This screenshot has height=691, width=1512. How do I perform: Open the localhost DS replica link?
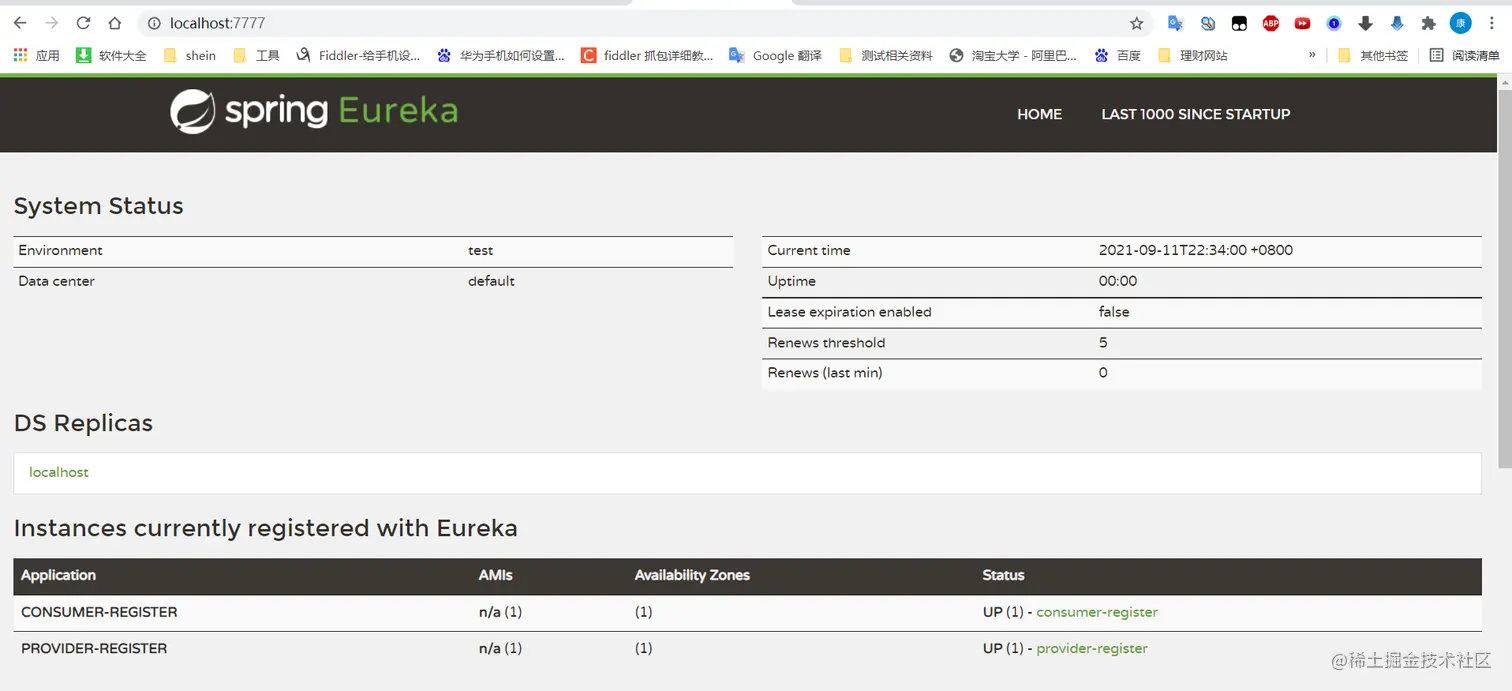pos(59,472)
